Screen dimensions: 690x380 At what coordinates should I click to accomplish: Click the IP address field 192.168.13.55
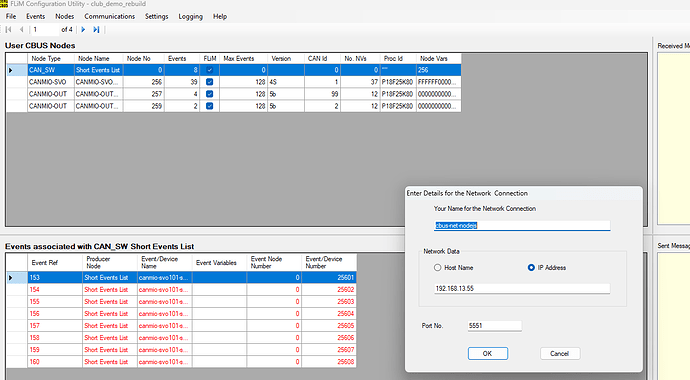click(x=522, y=289)
